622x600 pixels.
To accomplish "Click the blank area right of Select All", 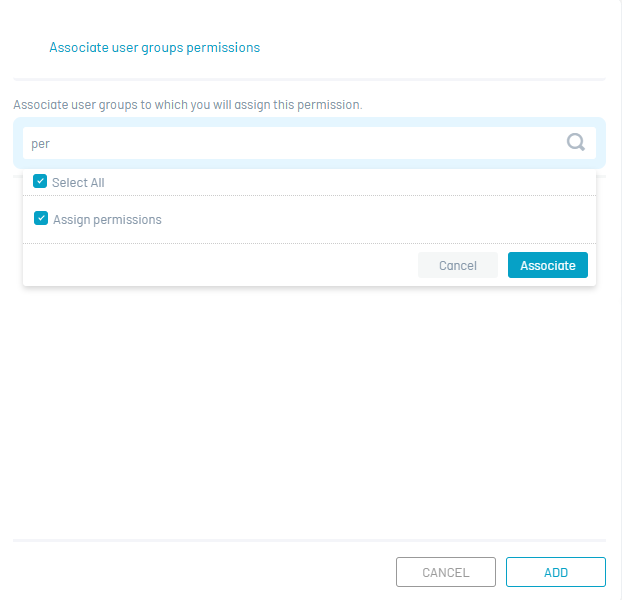I will [x=350, y=183].
